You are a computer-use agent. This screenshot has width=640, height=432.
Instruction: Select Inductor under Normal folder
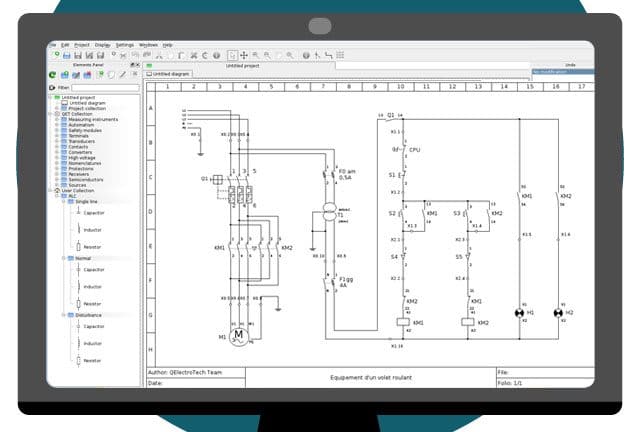[92, 286]
